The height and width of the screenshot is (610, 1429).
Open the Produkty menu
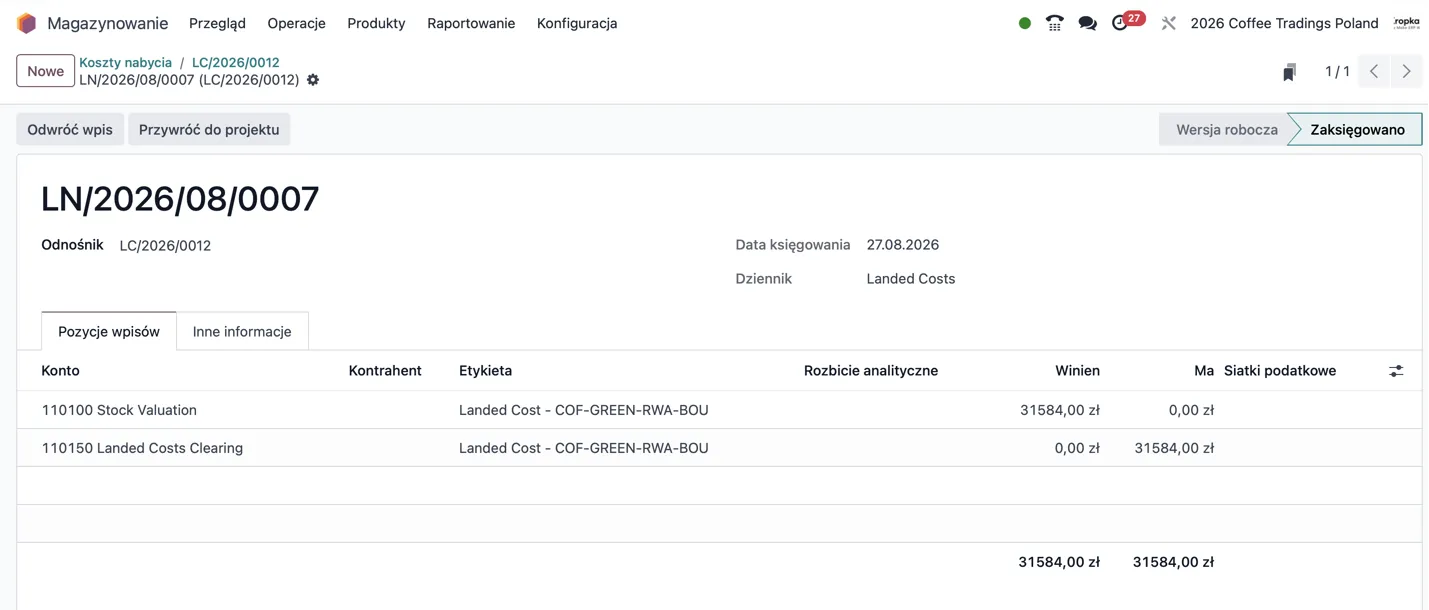tap(376, 23)
